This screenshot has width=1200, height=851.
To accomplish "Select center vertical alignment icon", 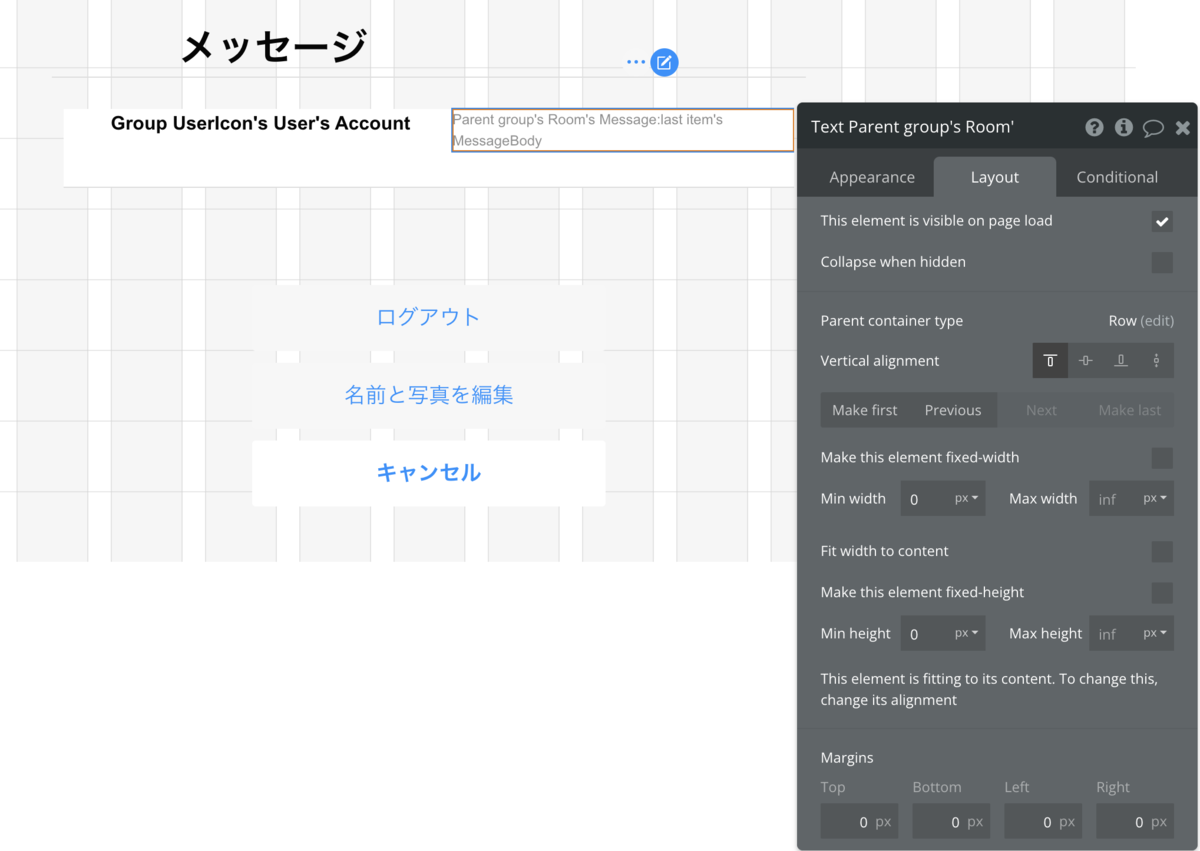I will [x=1086, y=361].
